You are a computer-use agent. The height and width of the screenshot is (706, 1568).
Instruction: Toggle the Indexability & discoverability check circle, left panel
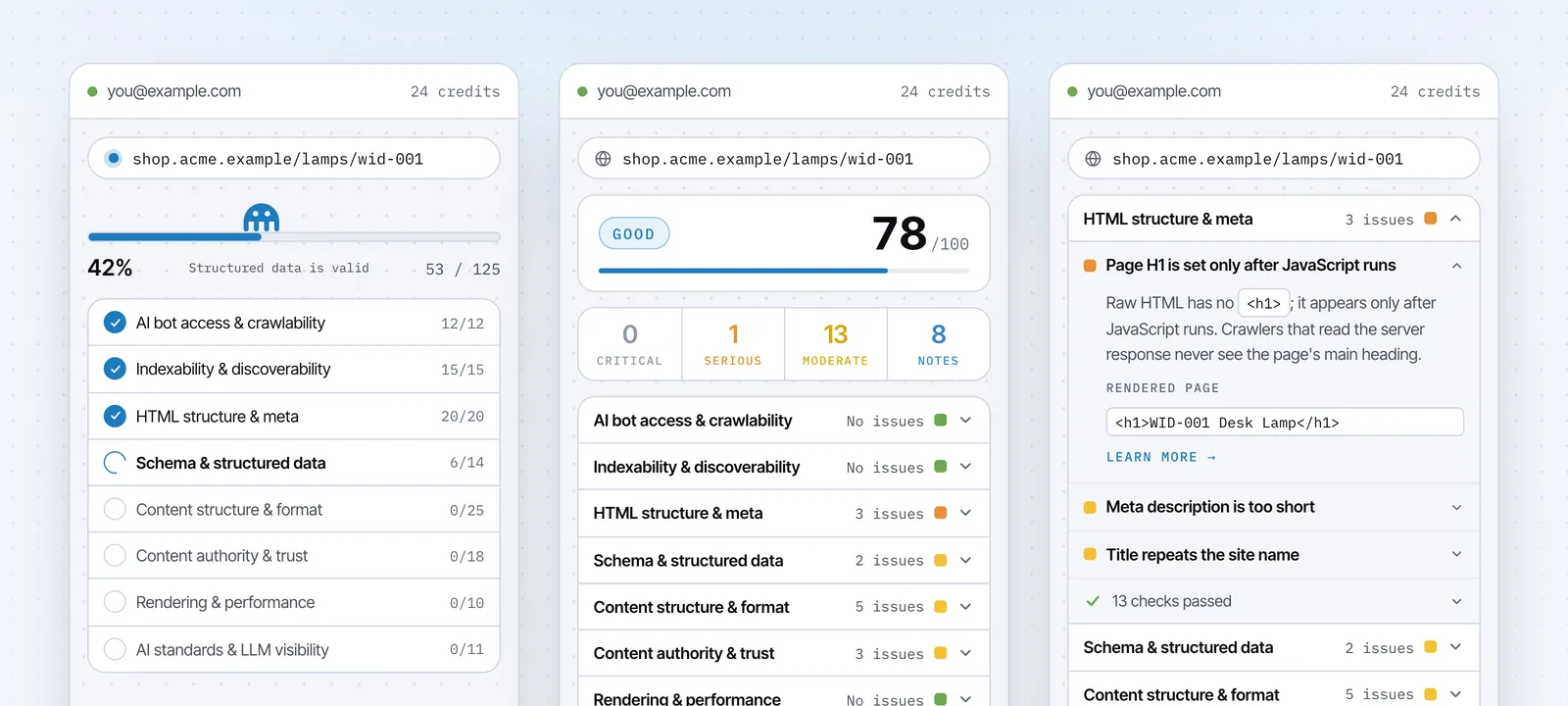pyautogui.click(x=115, y=369)
